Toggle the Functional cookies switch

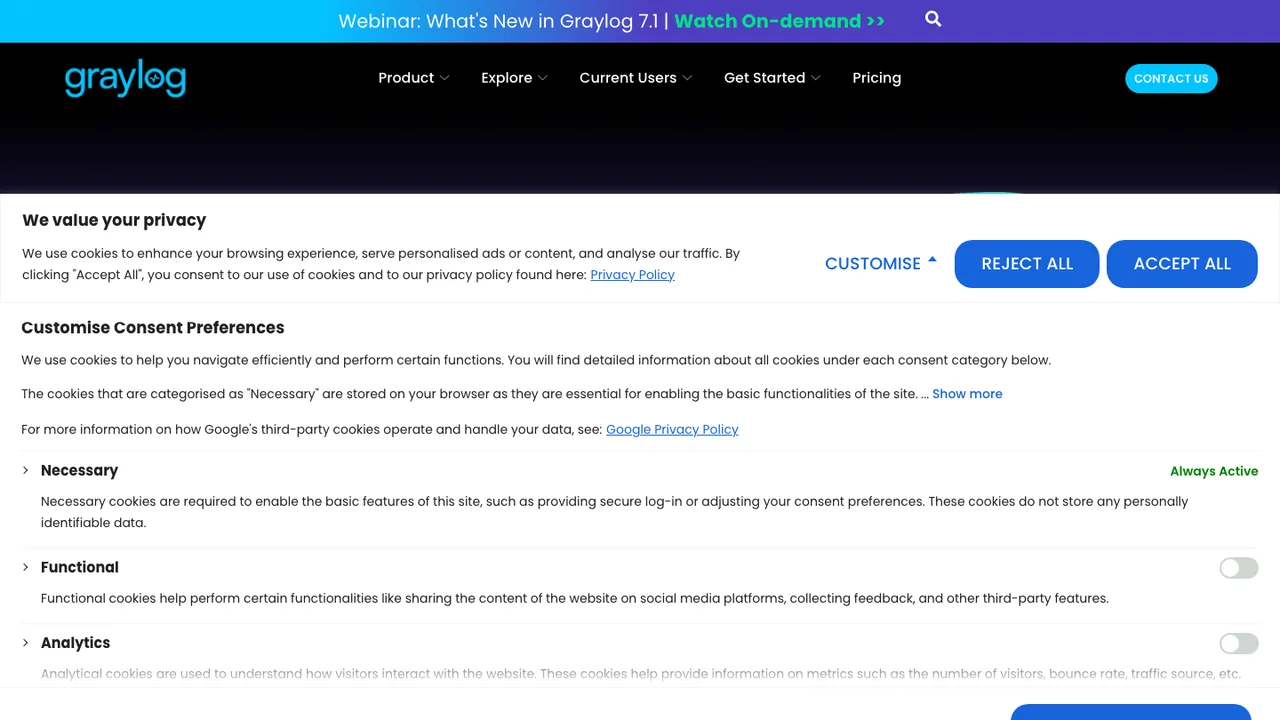[1238, 568]
